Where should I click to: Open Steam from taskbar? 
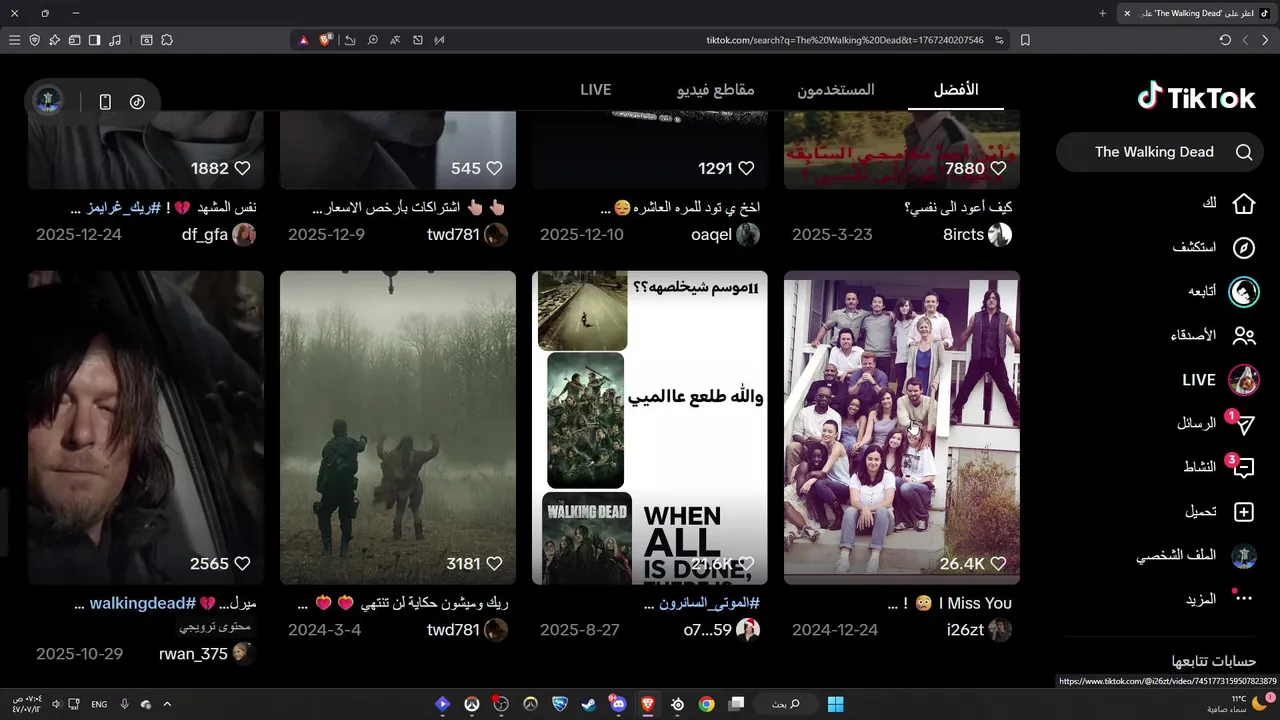[x=588, y=704]
